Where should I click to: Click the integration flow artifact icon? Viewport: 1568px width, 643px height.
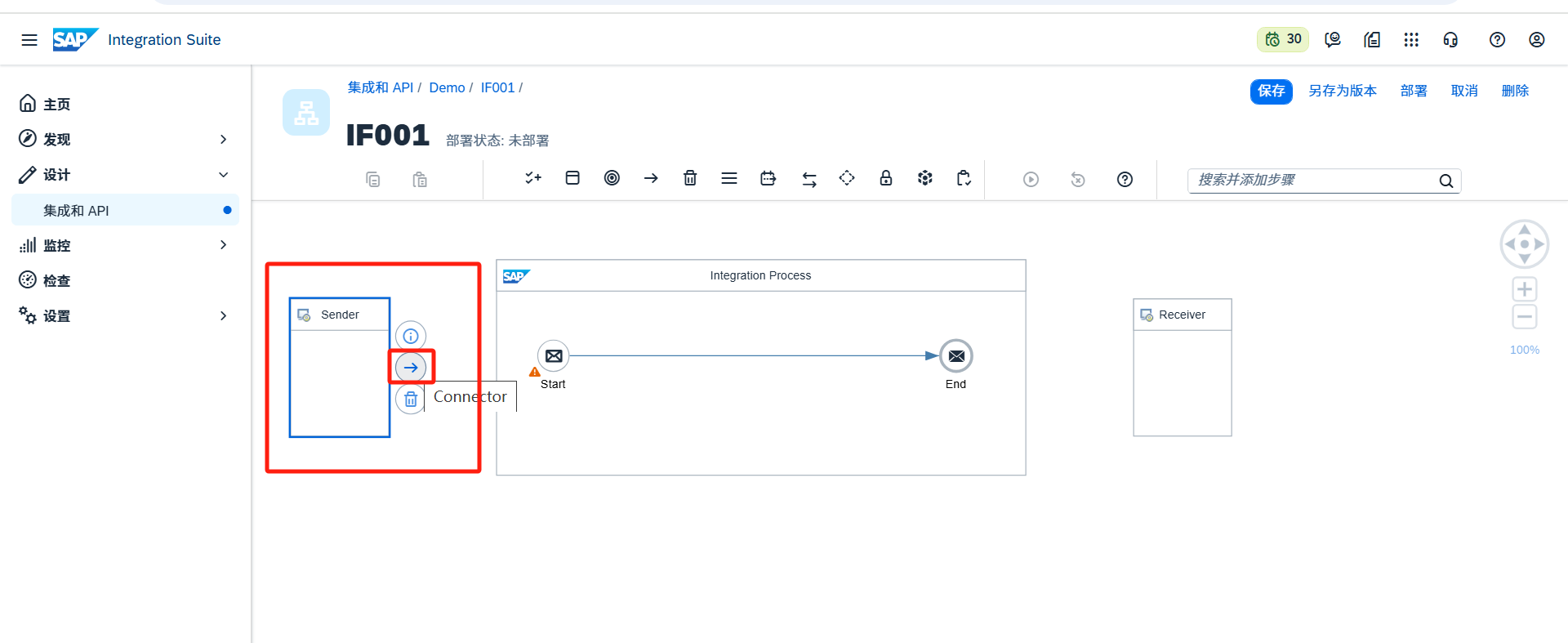click(x=306, y=113)
